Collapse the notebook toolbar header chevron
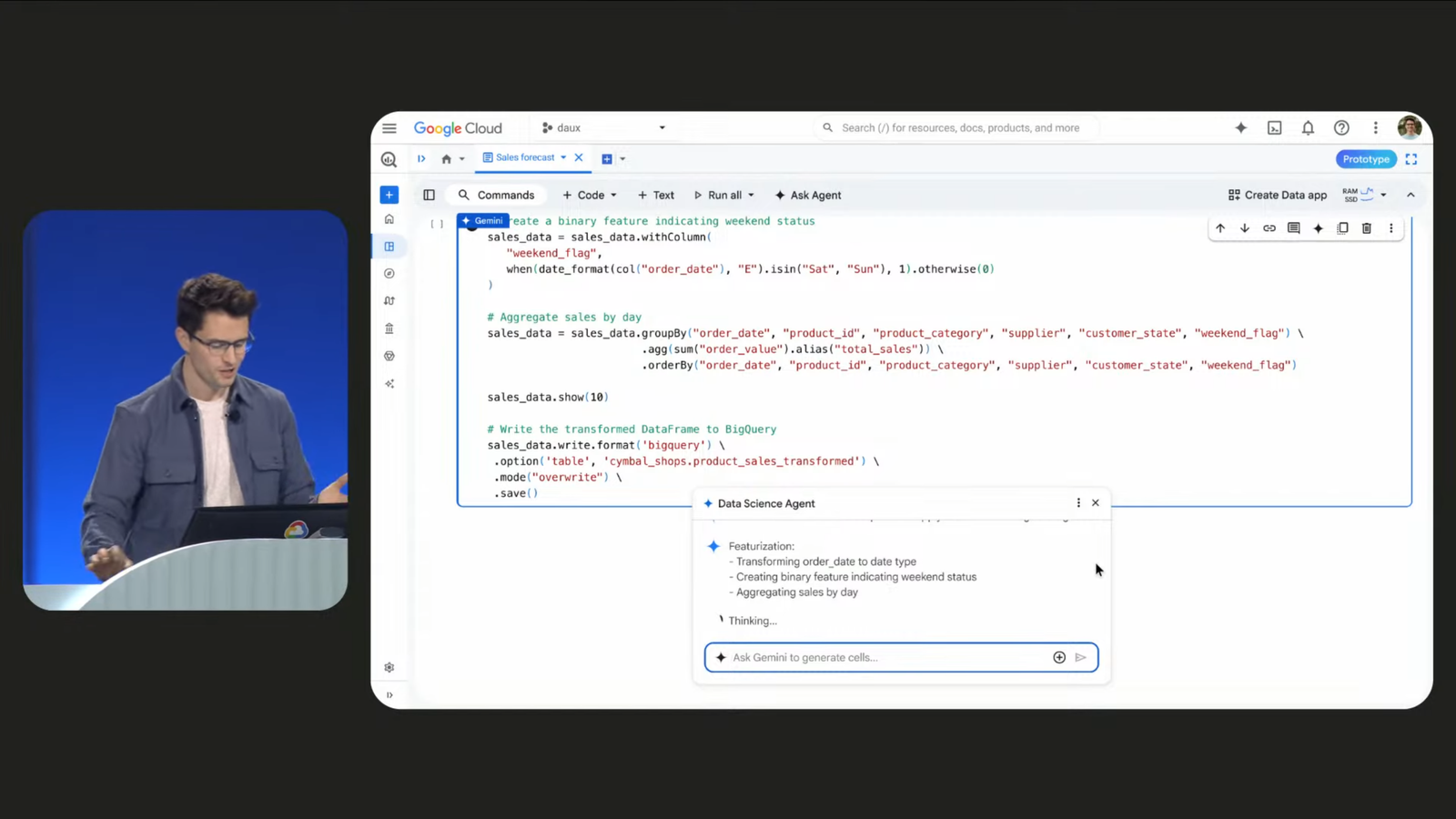This screenshot has height=819, width=1456. [x=1410, y=195]
